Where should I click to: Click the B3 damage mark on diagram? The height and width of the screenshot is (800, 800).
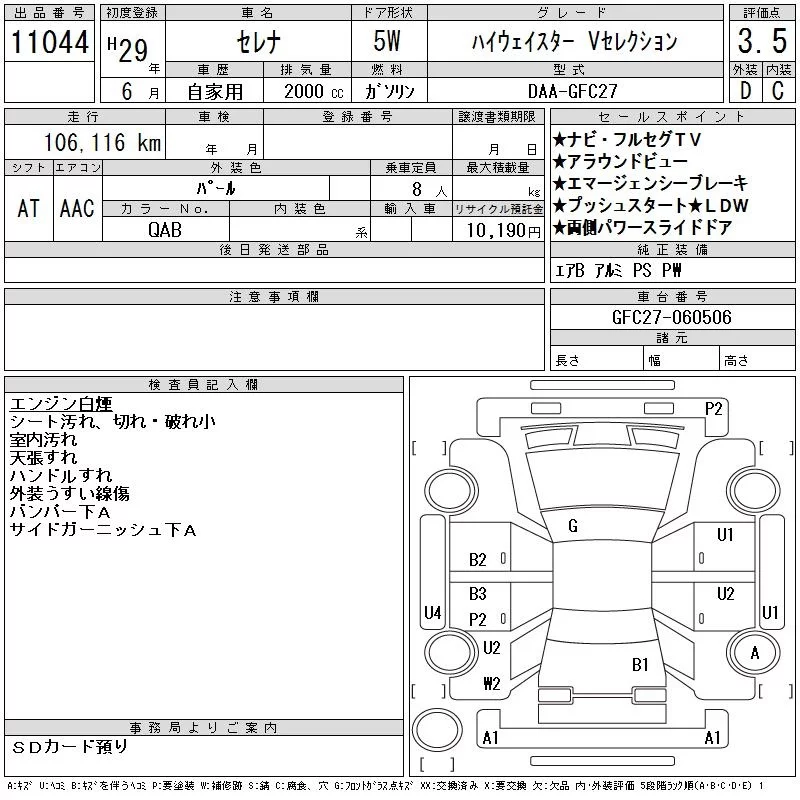click(478, 594)
